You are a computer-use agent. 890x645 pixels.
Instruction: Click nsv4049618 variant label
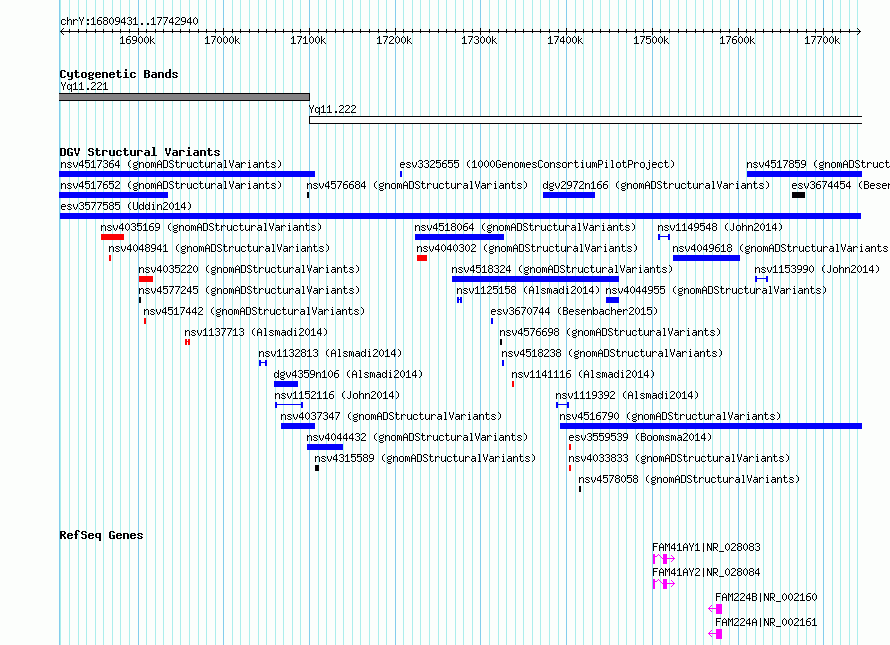781,248
